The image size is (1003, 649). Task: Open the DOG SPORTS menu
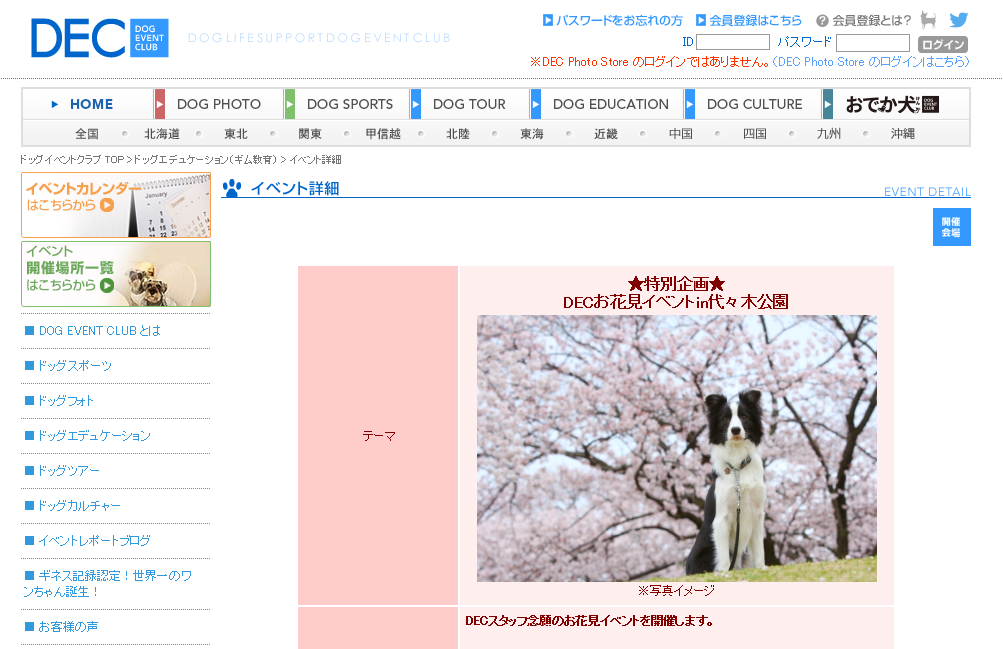(350, 104)
